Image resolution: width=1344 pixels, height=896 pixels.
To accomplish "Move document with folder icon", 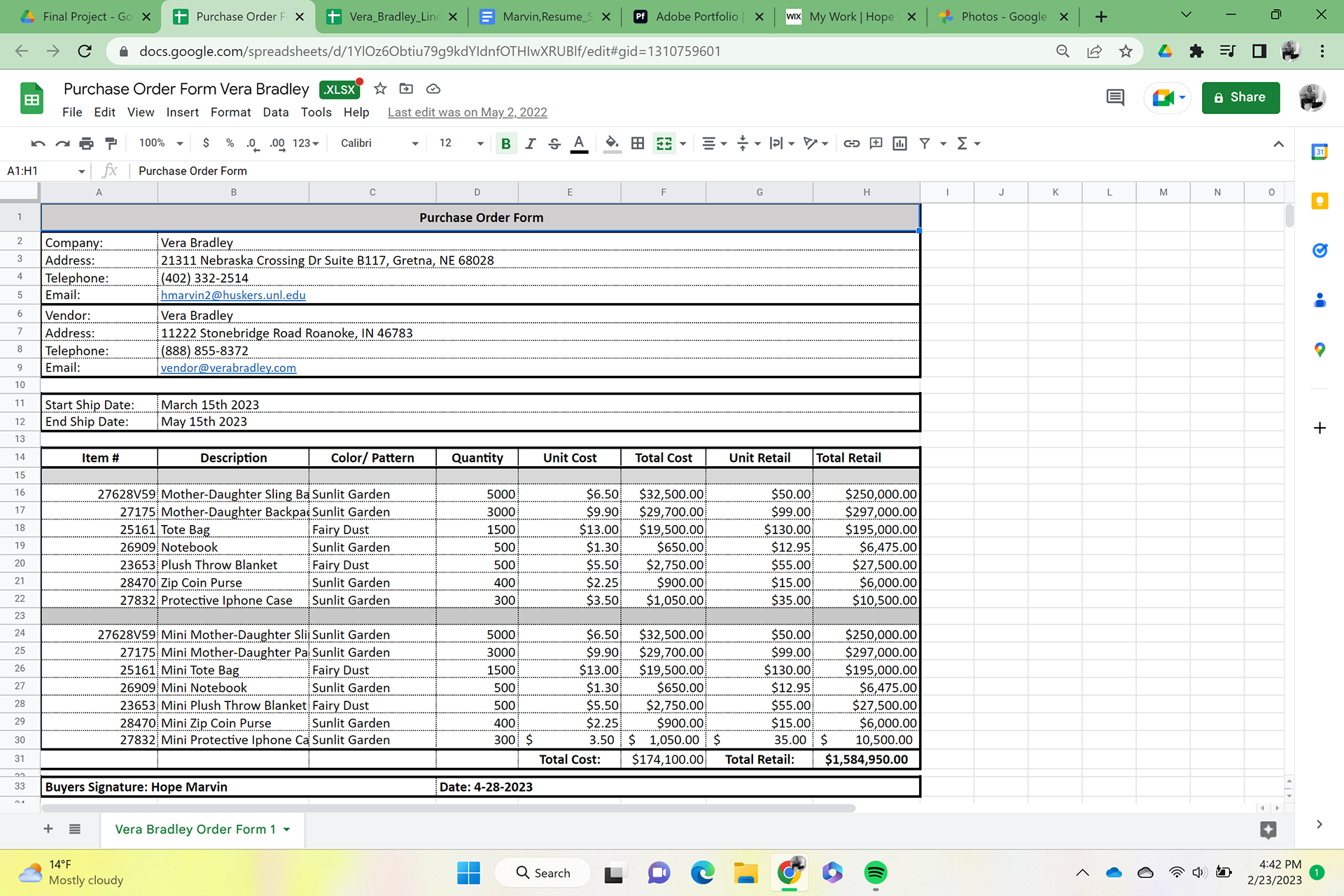I will 406,88.
